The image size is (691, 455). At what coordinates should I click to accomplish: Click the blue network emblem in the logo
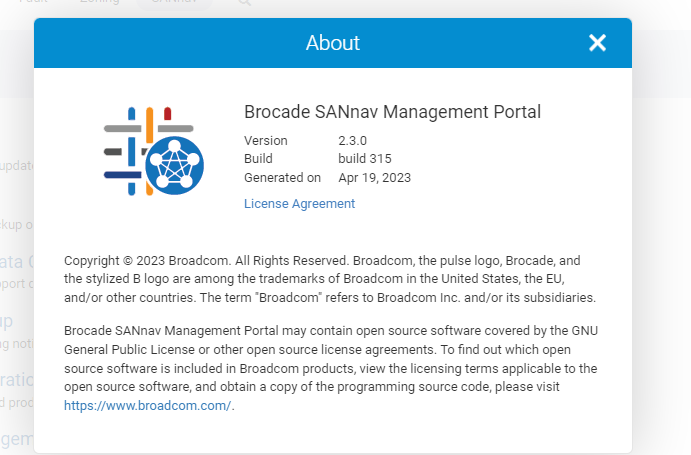click(x=174, y=165)
